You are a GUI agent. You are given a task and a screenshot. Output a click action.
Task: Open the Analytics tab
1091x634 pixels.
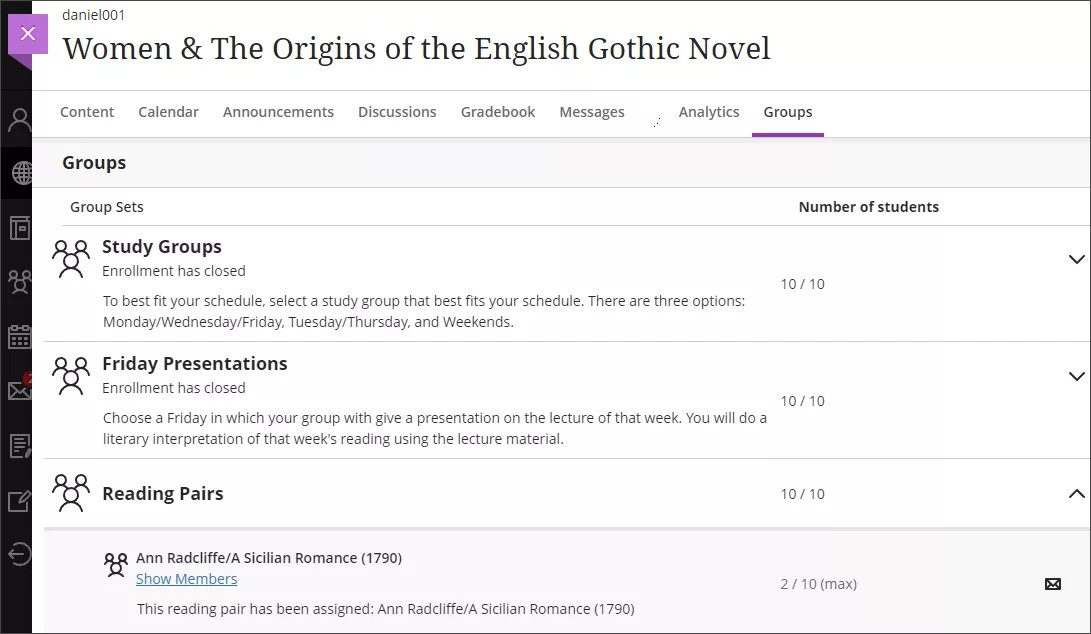[x=708, y=112]
